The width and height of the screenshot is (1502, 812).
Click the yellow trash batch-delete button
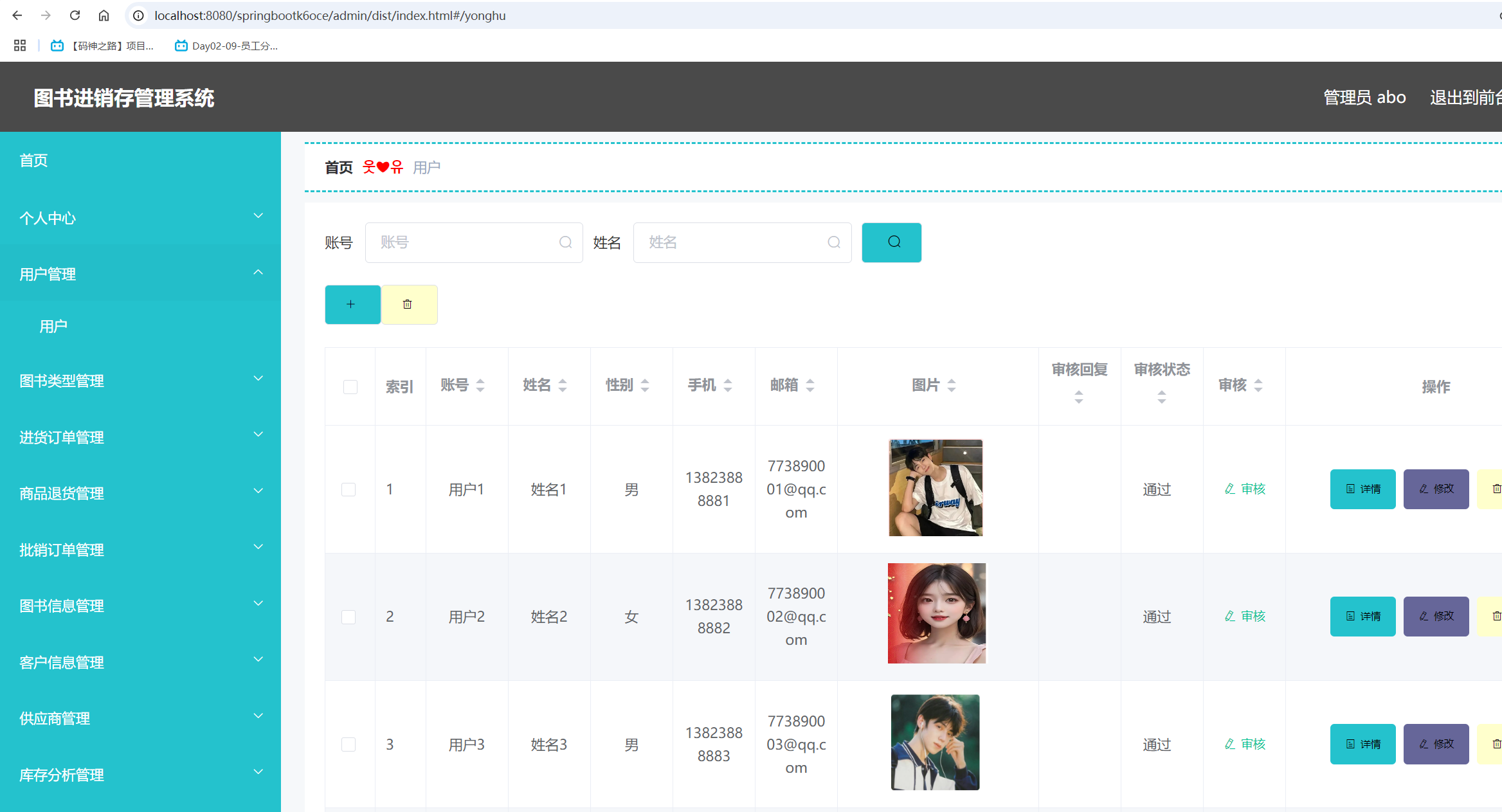point(408,304)
